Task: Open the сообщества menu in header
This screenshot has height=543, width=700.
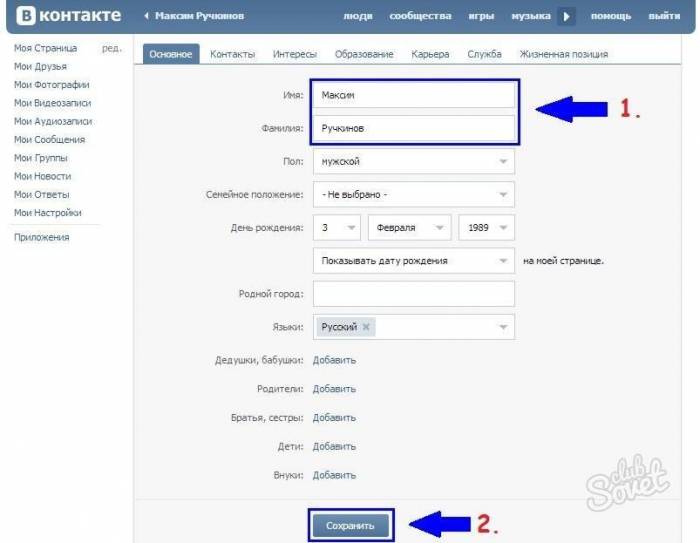Action: 420,16
